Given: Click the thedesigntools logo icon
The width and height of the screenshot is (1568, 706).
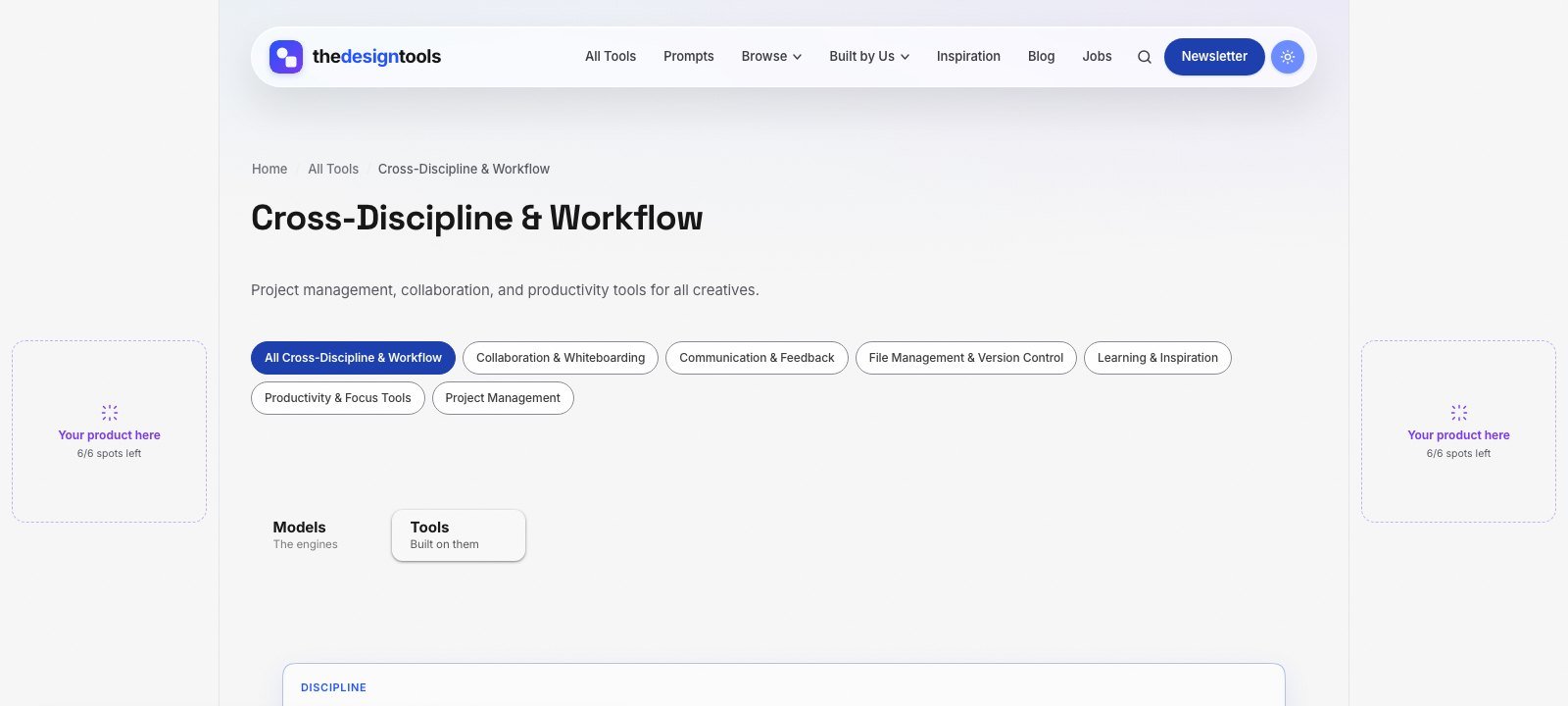Looking at the screenshot, I should [x=286, y=57].
